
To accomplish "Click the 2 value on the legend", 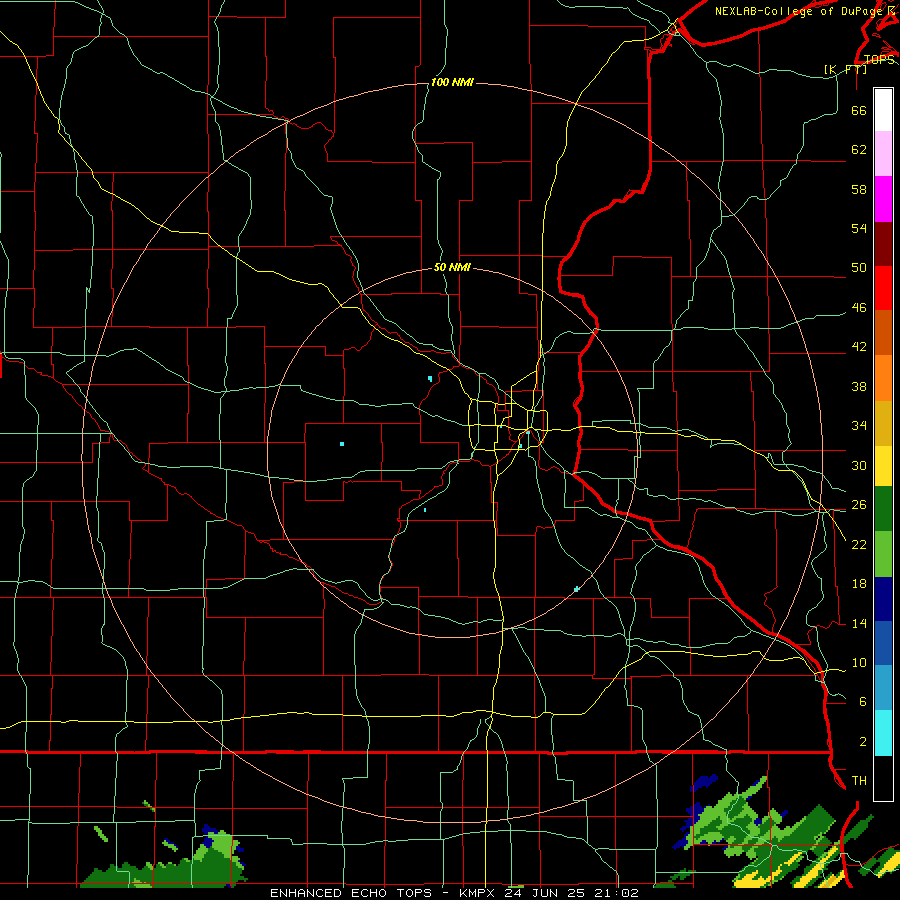I will click(863, 742).
